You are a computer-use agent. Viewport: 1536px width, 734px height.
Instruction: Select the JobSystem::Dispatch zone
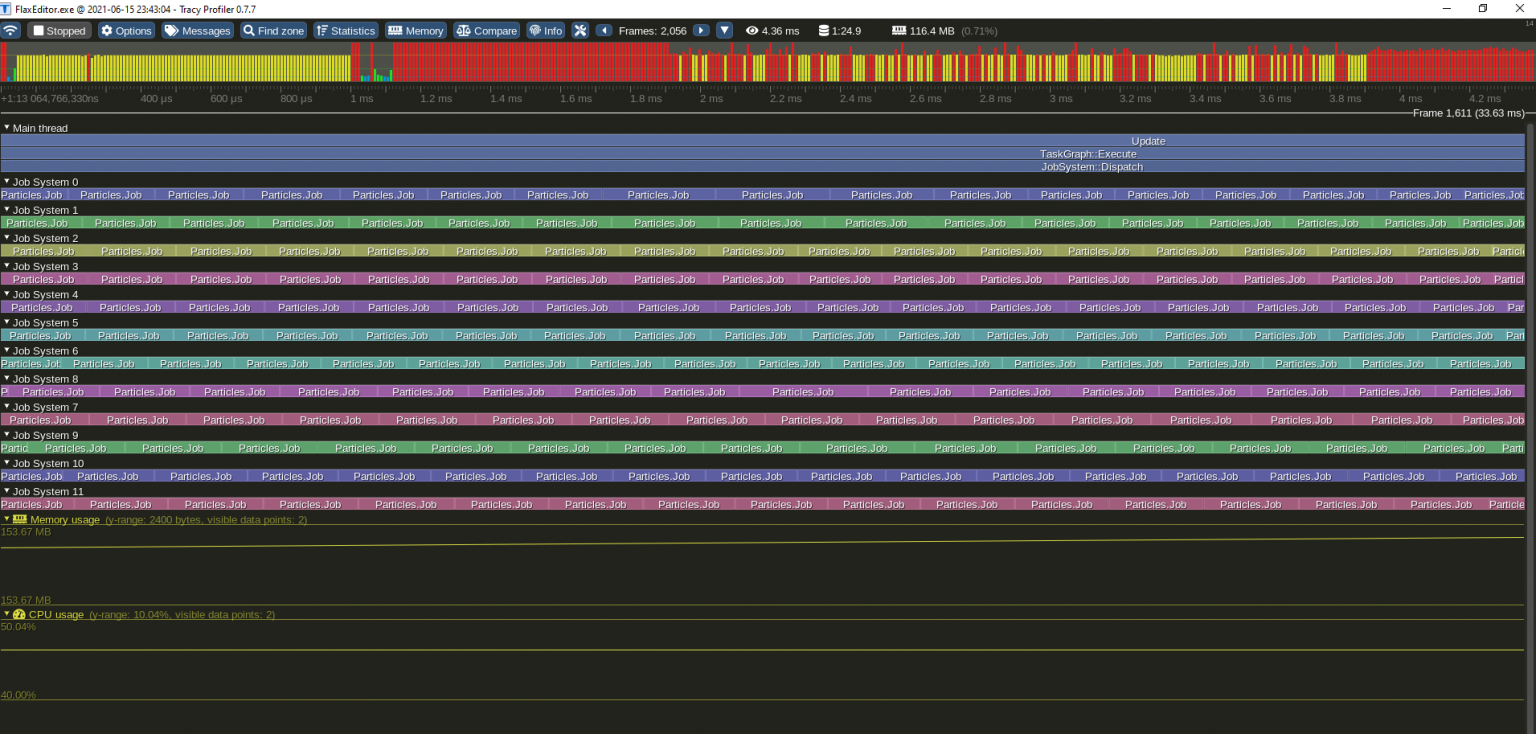762,167
